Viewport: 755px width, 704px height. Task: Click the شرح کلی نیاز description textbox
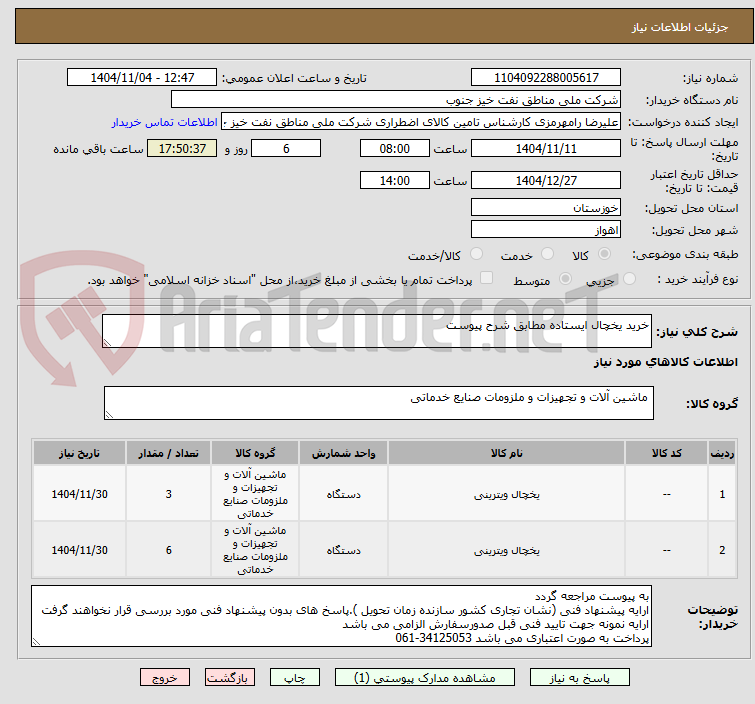(x=377, y=331)
